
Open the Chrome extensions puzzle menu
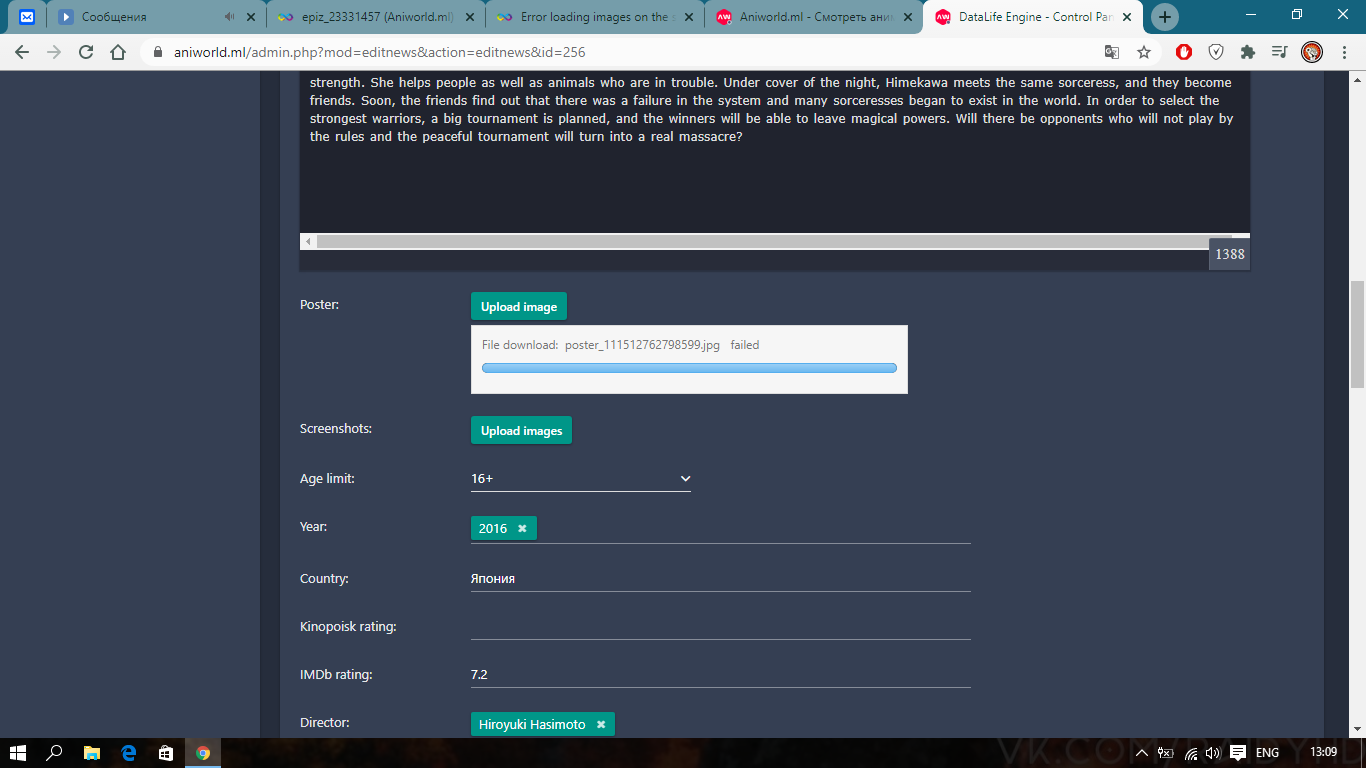coord(1247,52)
